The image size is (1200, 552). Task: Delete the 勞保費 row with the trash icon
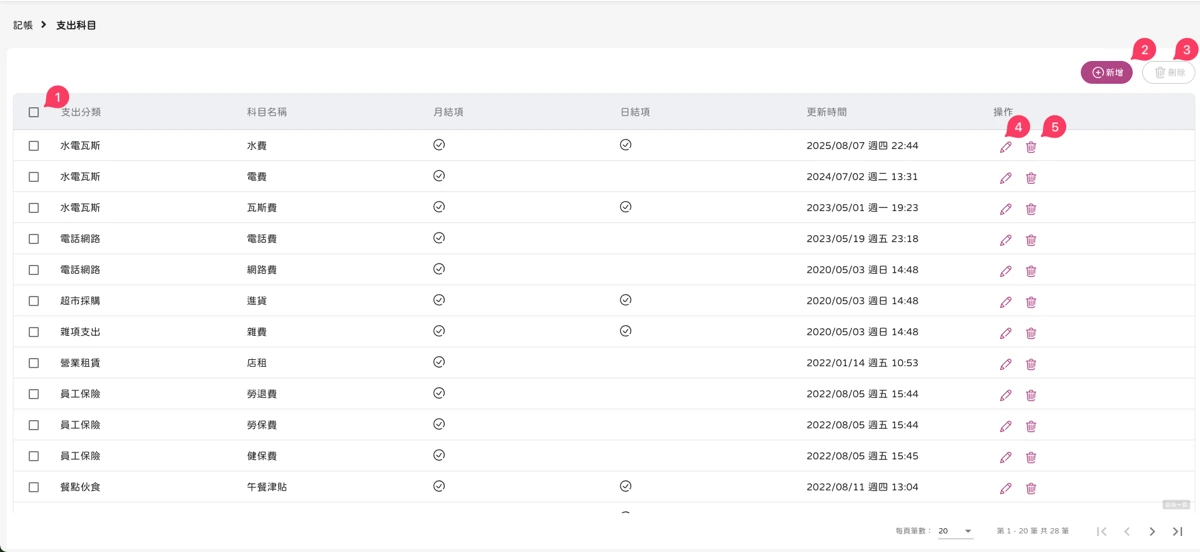pyautogui.click(x=1031, y=426)
